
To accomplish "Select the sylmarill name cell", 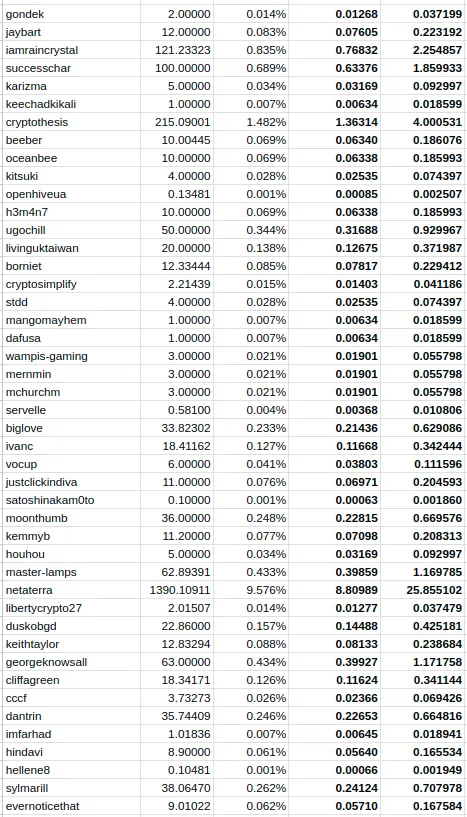I will point(70,788).
